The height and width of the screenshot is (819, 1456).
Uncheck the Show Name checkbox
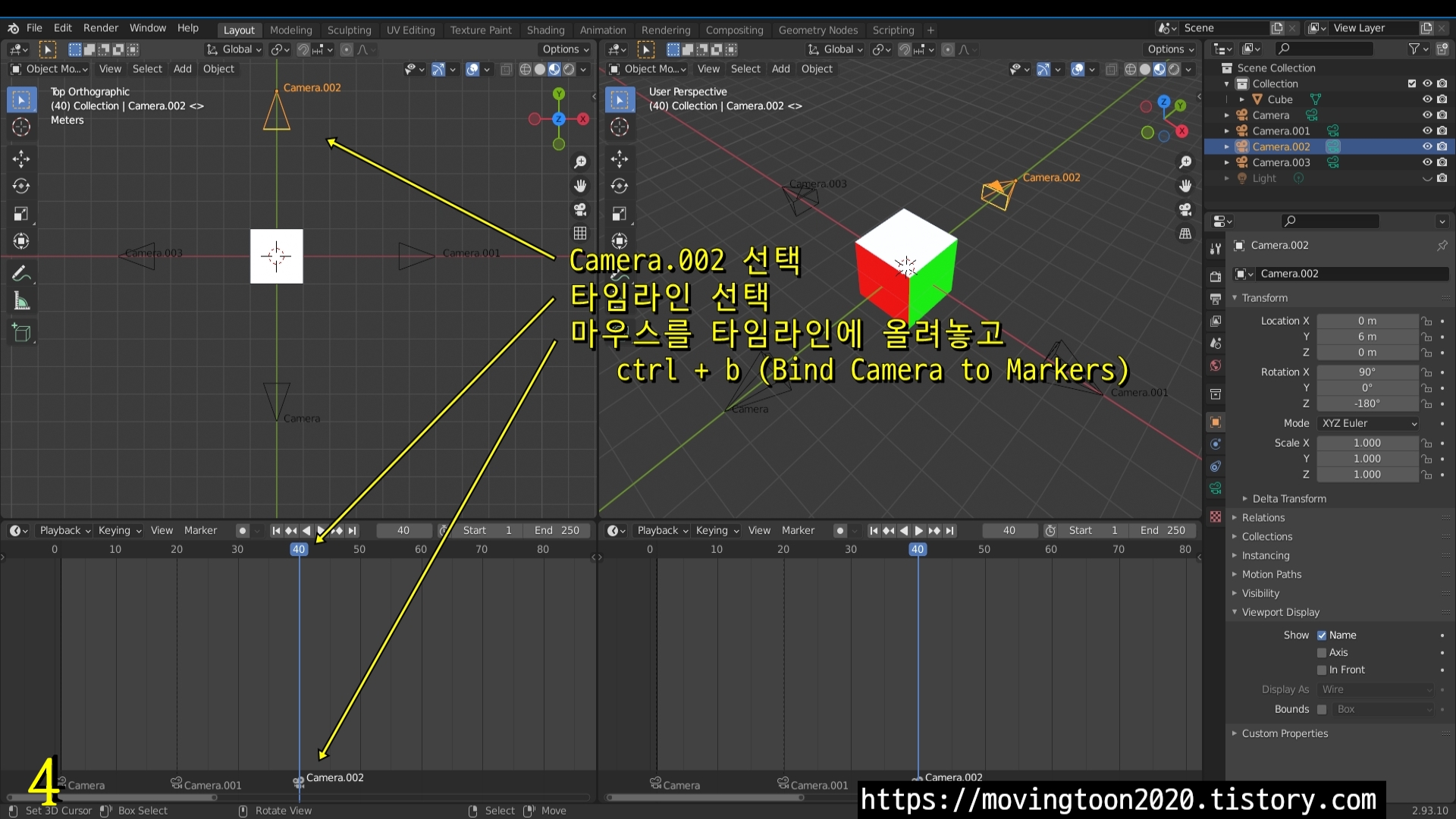pyautogui.click(x=1322, y=635)
